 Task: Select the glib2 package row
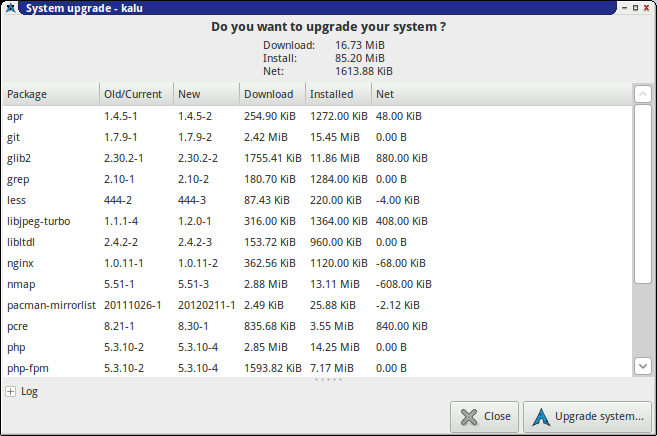[317, 158]
